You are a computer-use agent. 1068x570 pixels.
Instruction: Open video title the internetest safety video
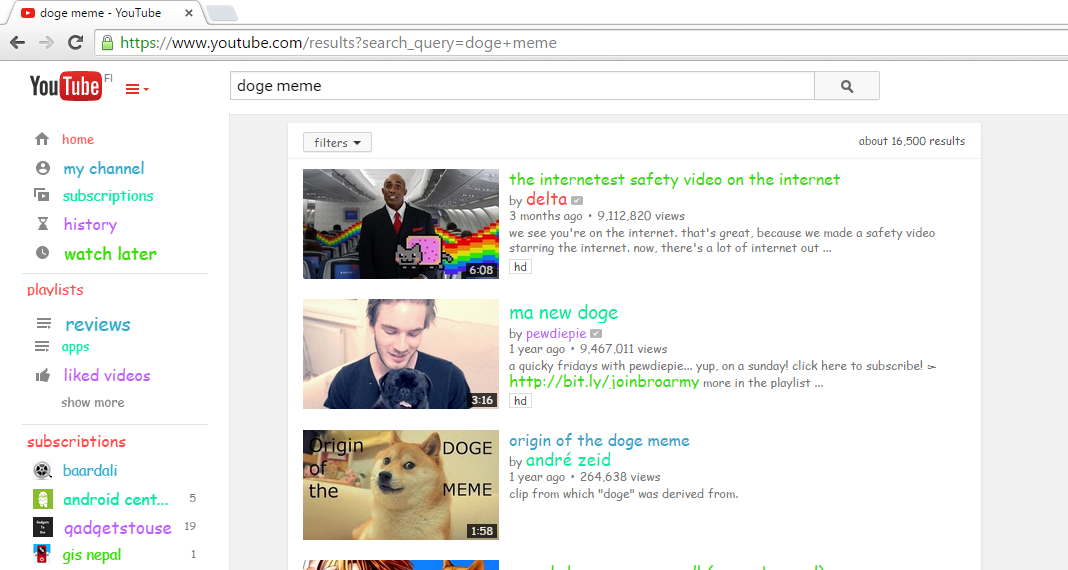[x=674, y=179]
